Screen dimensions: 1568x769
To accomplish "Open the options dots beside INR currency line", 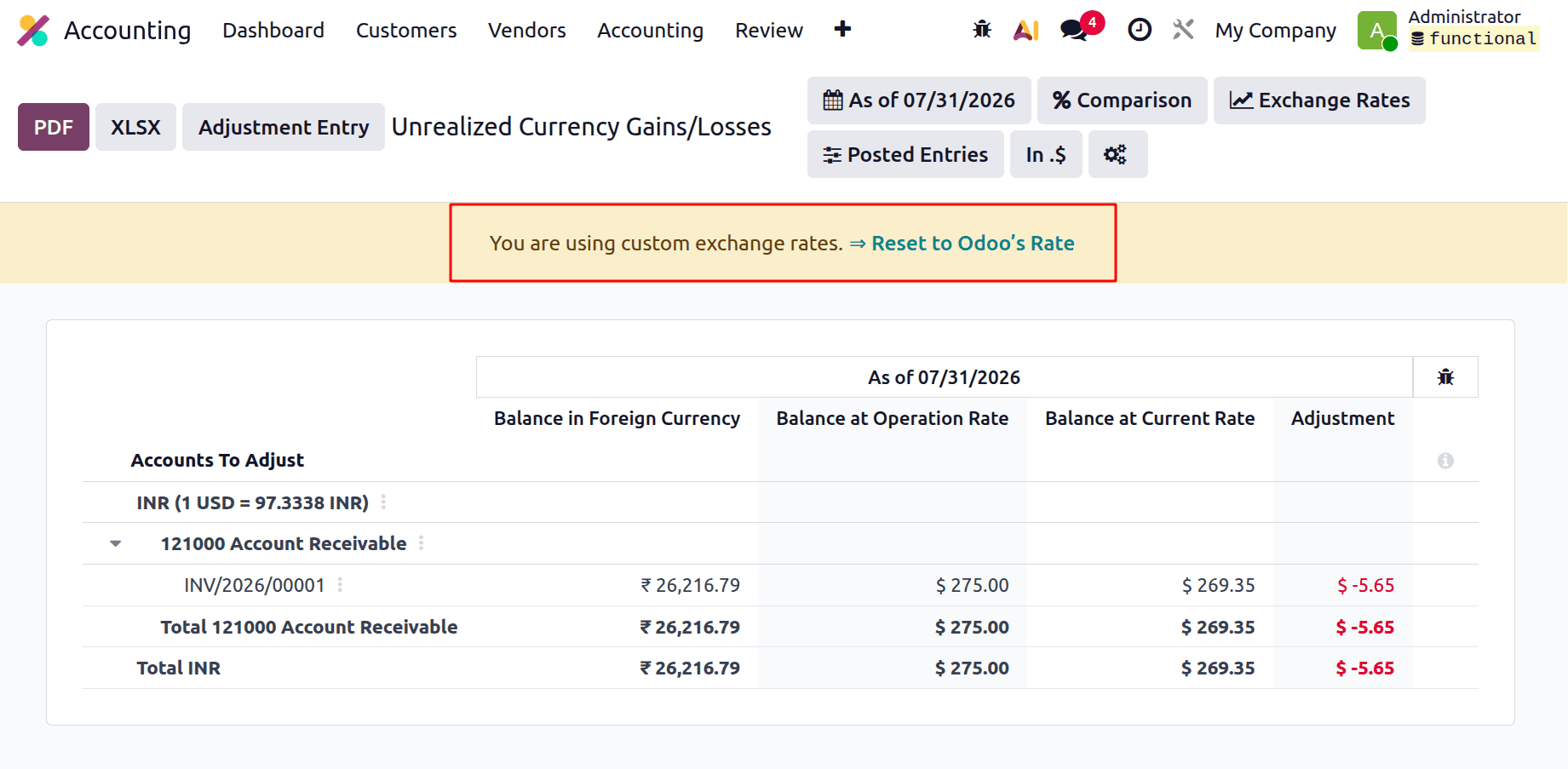I will 383,502.
